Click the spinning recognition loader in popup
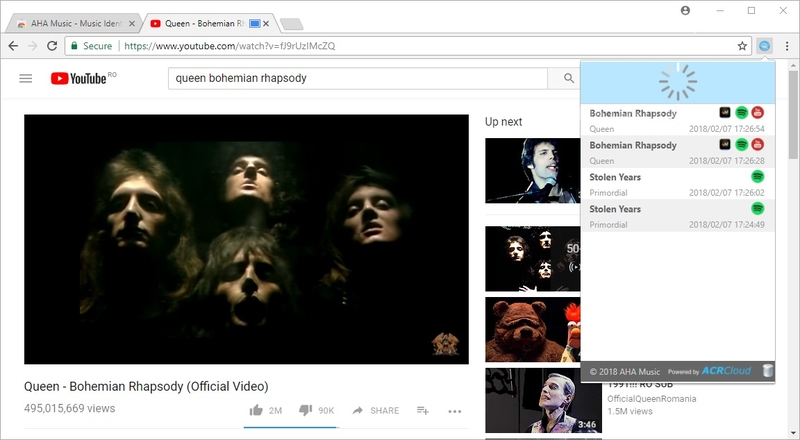The width and height of the screenshot is (800, 440). pyautogui.click(x=678, y=82)
